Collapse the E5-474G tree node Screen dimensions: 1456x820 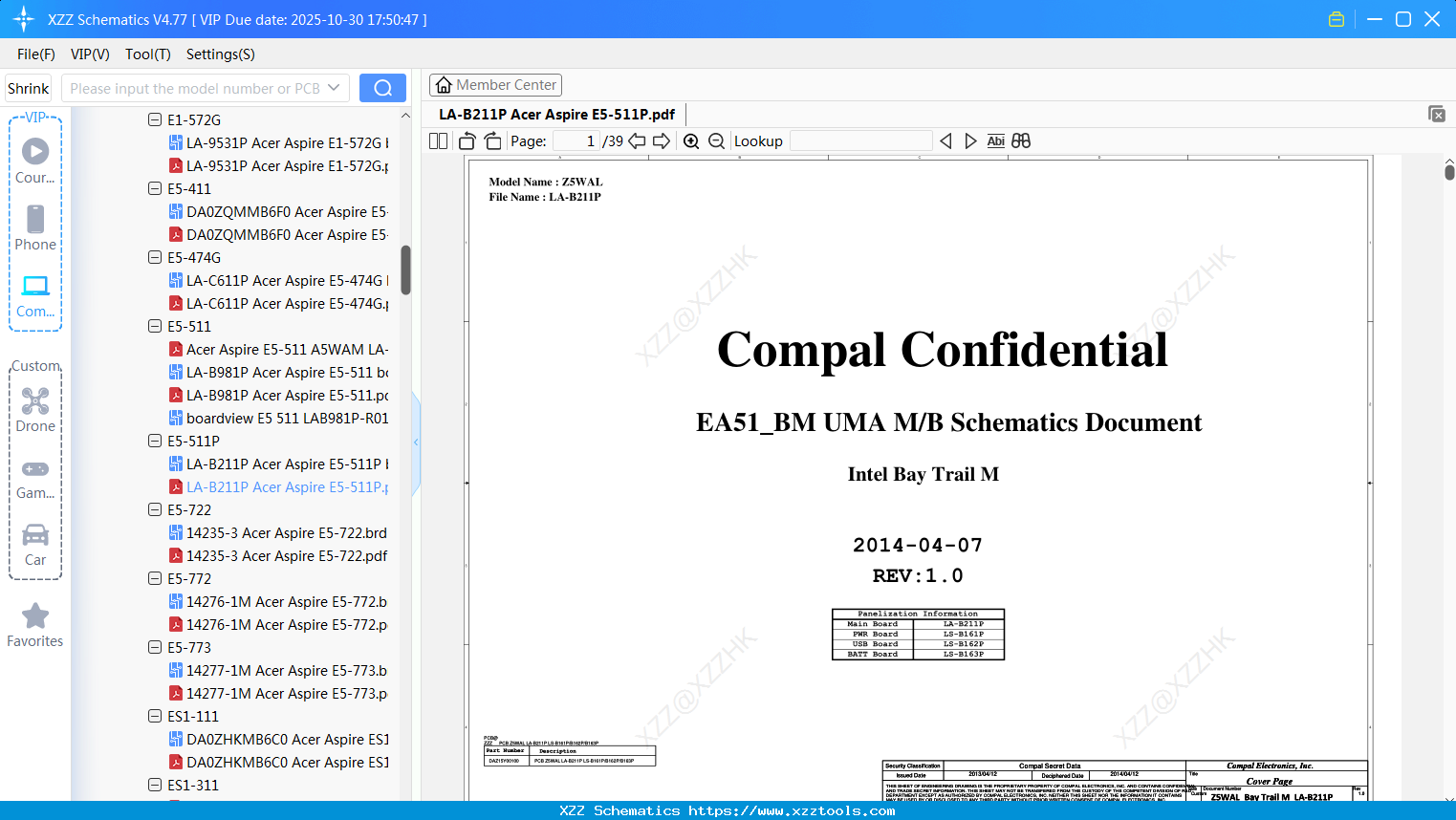click(x=155, y=258)
